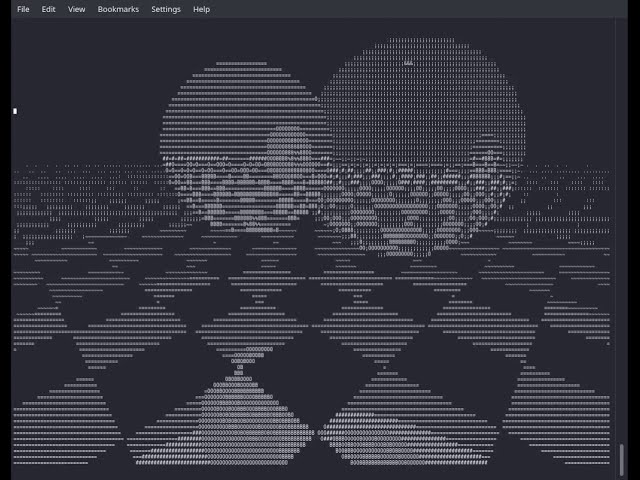Click the terminal scrollbar handle
The image size is (640, 480).
click(x=622, y=460)
